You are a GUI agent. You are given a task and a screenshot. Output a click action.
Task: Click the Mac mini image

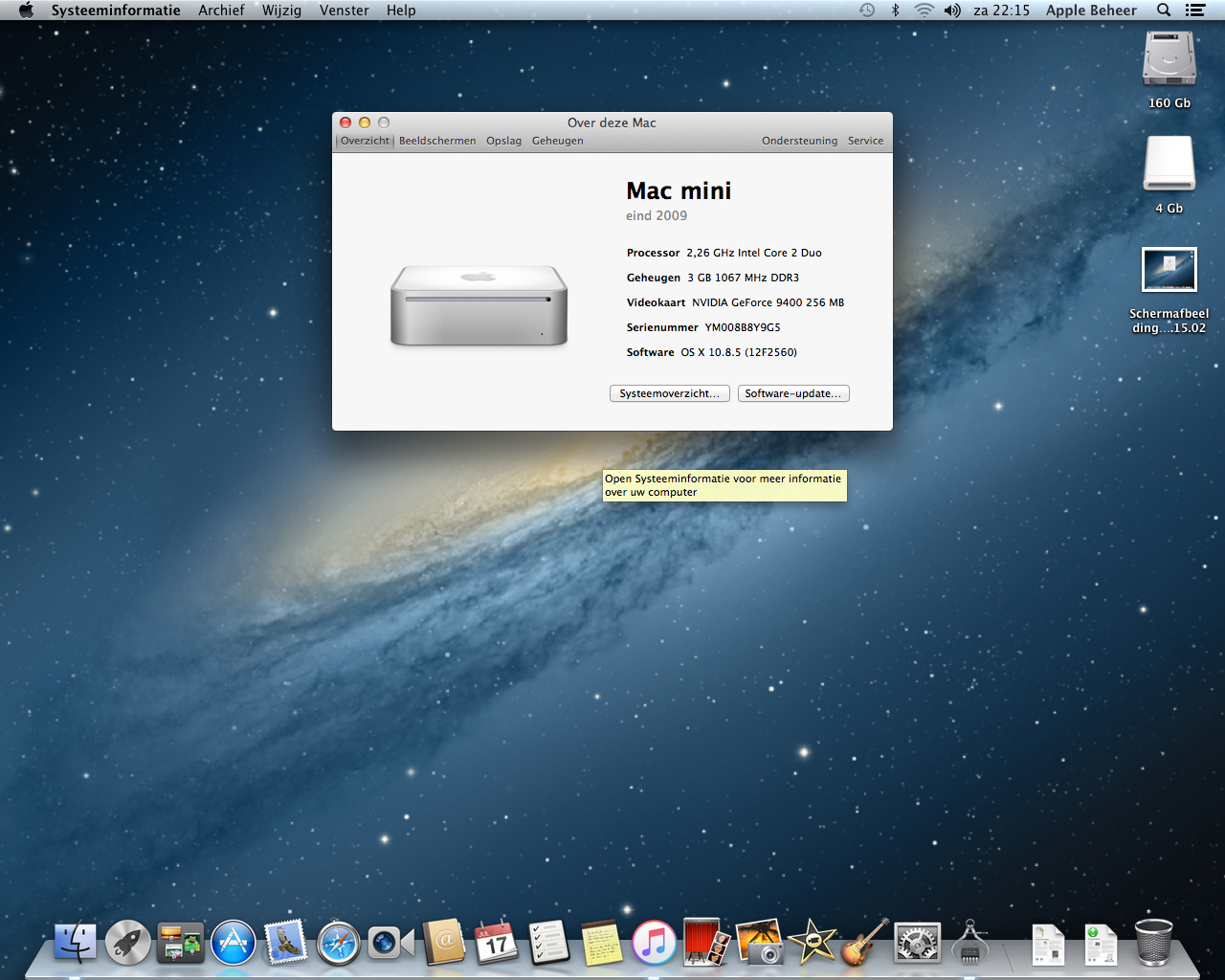(x=479, y=305)
